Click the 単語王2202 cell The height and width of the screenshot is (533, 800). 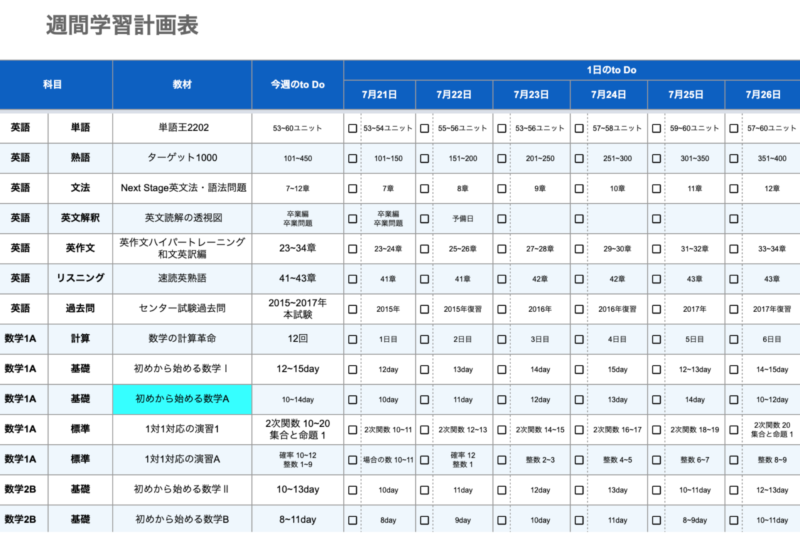[182, 128]
